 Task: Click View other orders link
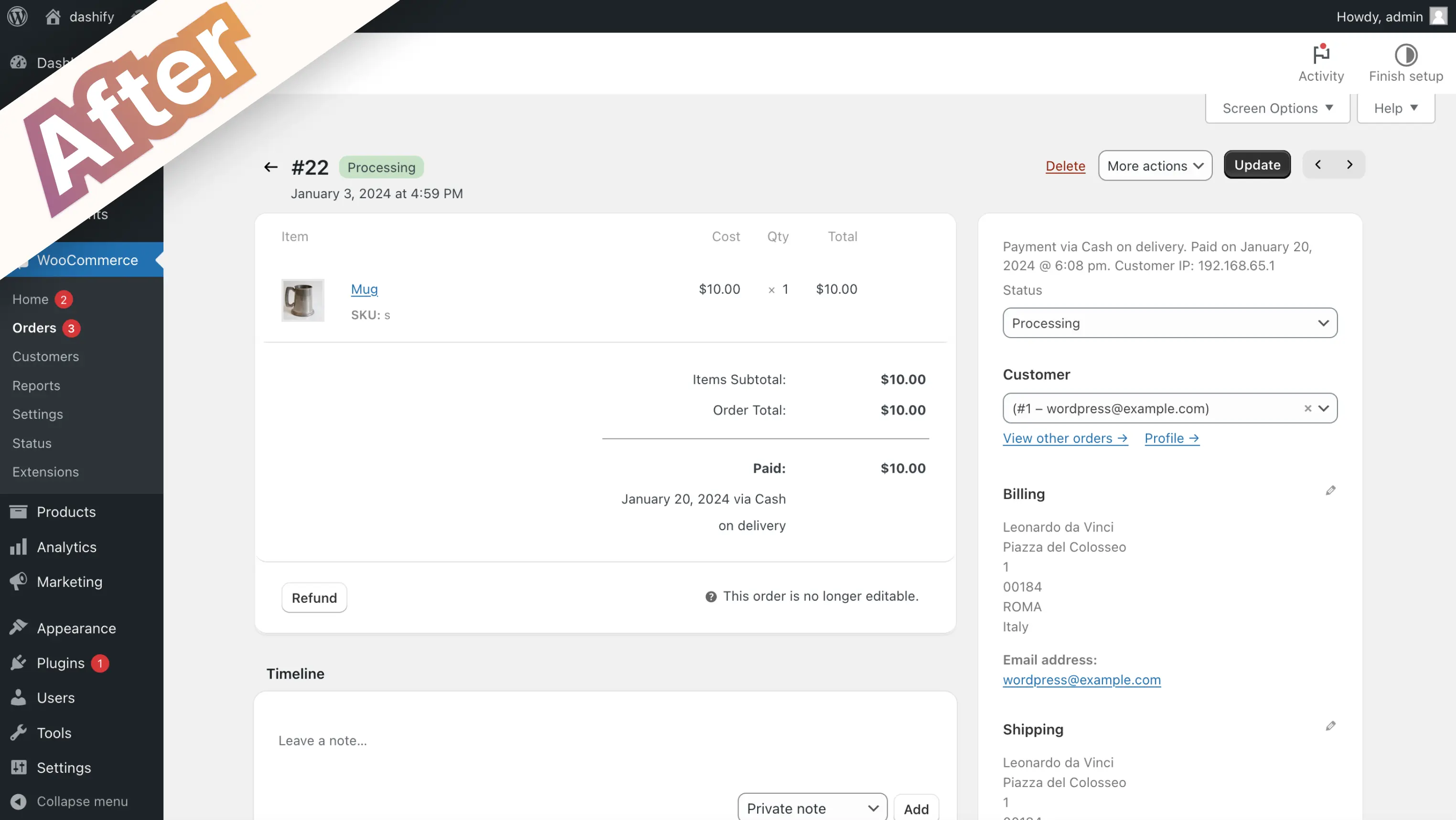[1064, 437]
